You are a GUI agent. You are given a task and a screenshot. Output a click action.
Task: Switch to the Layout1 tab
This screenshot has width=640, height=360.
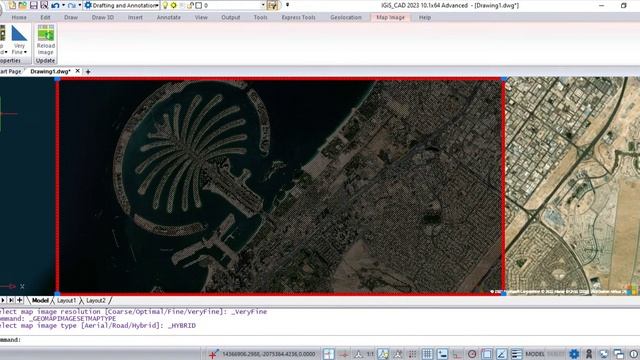click(x=67, y=300)
